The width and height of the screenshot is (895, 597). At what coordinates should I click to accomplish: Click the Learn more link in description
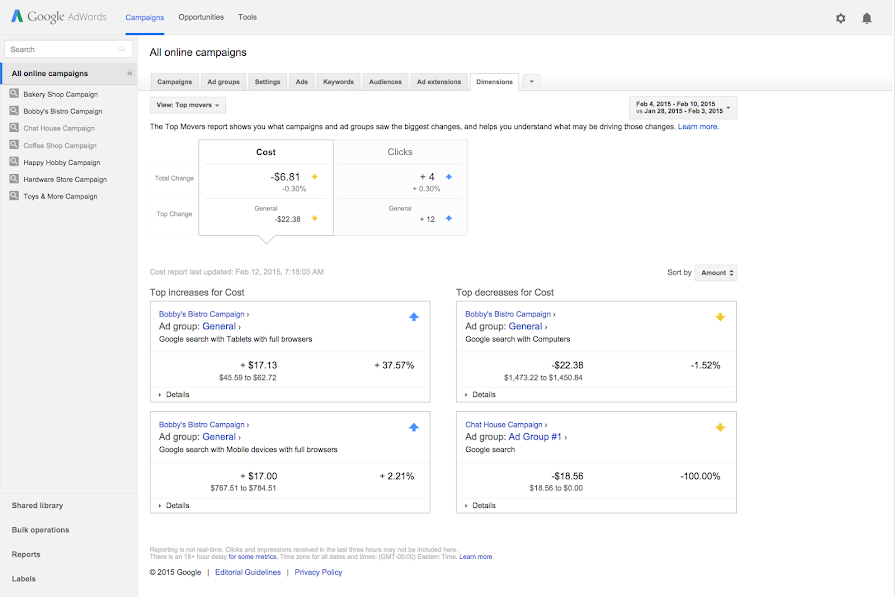[698, 127]
